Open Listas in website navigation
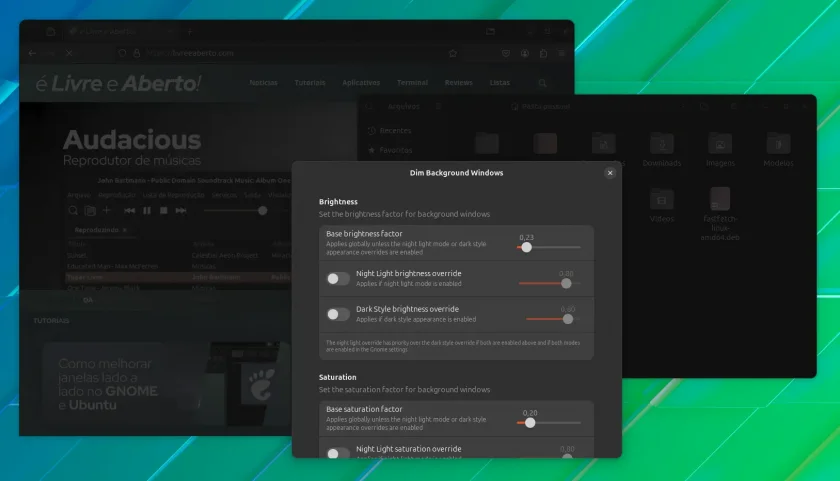 pos(499,82)
